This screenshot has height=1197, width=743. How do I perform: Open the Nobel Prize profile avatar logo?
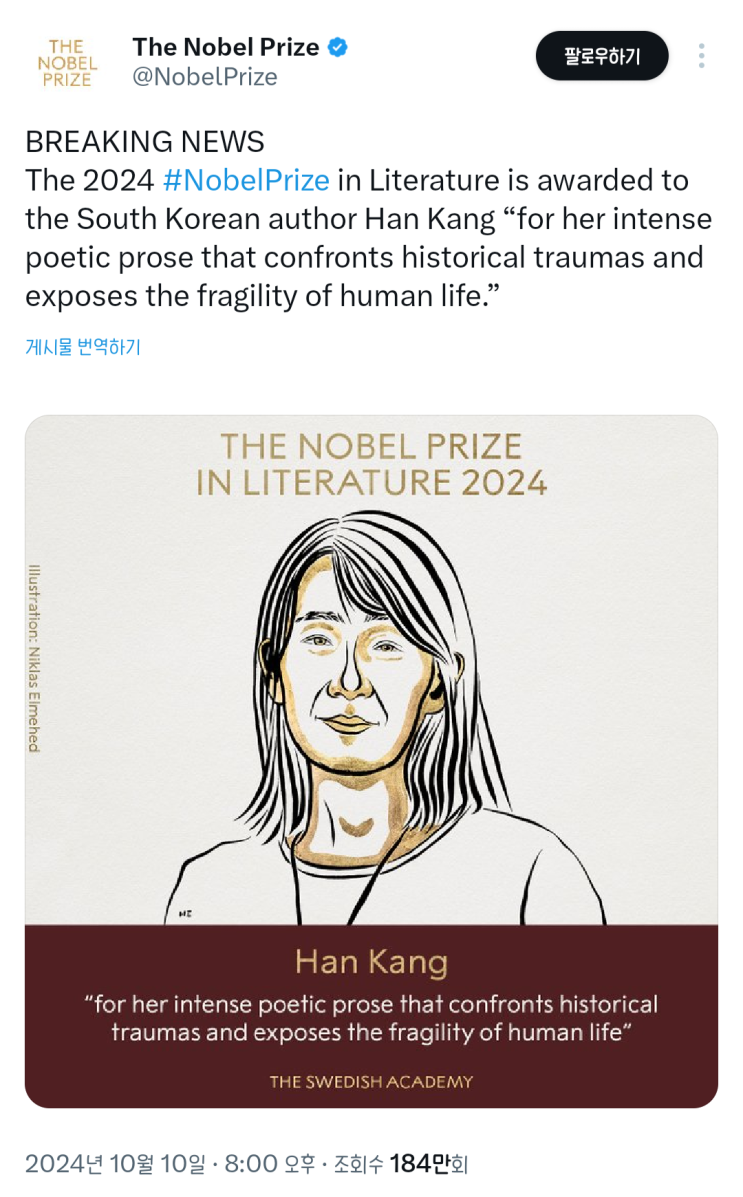coord(68,62)
